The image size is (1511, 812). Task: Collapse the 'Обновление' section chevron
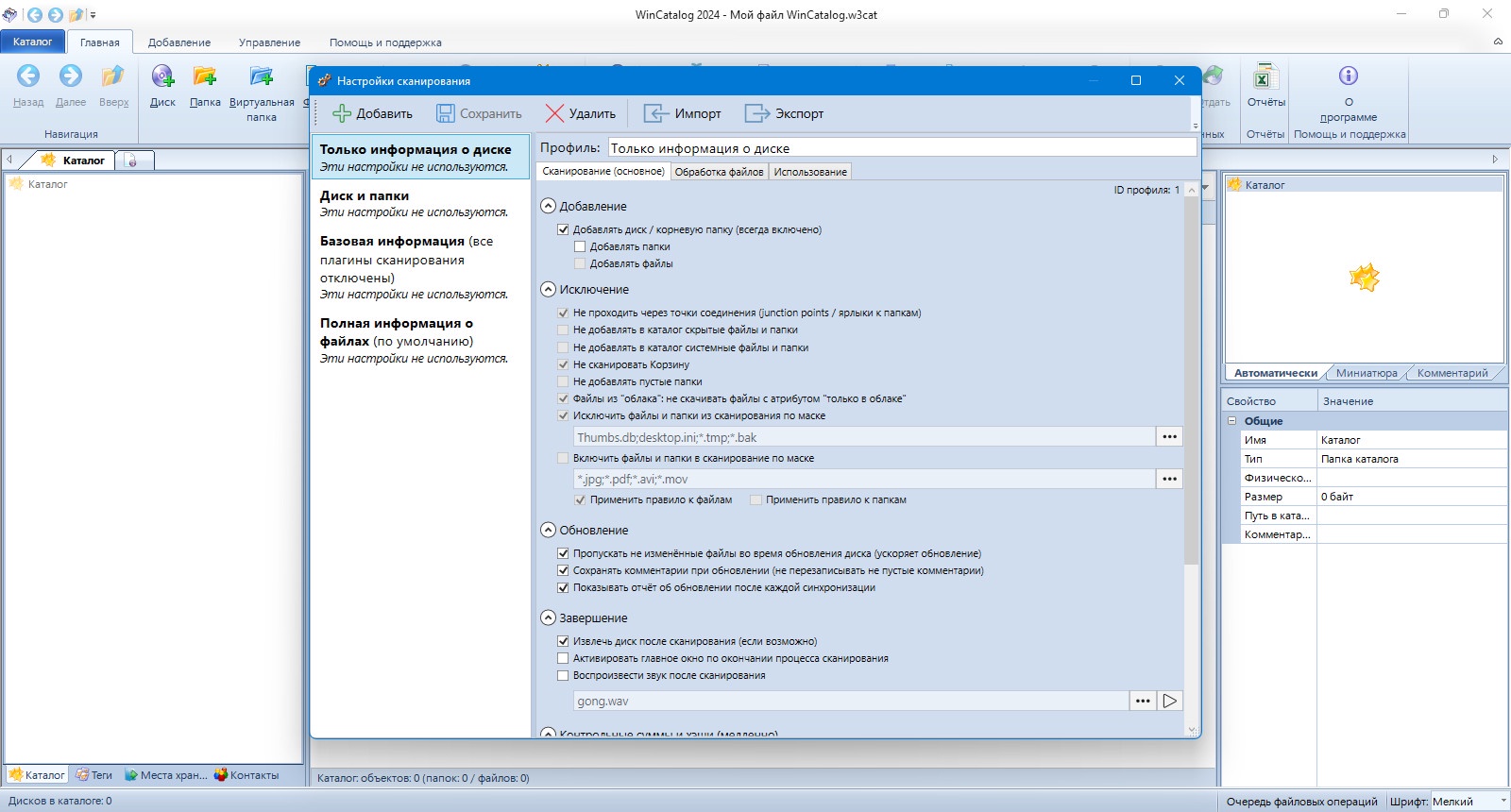[548, 530]
